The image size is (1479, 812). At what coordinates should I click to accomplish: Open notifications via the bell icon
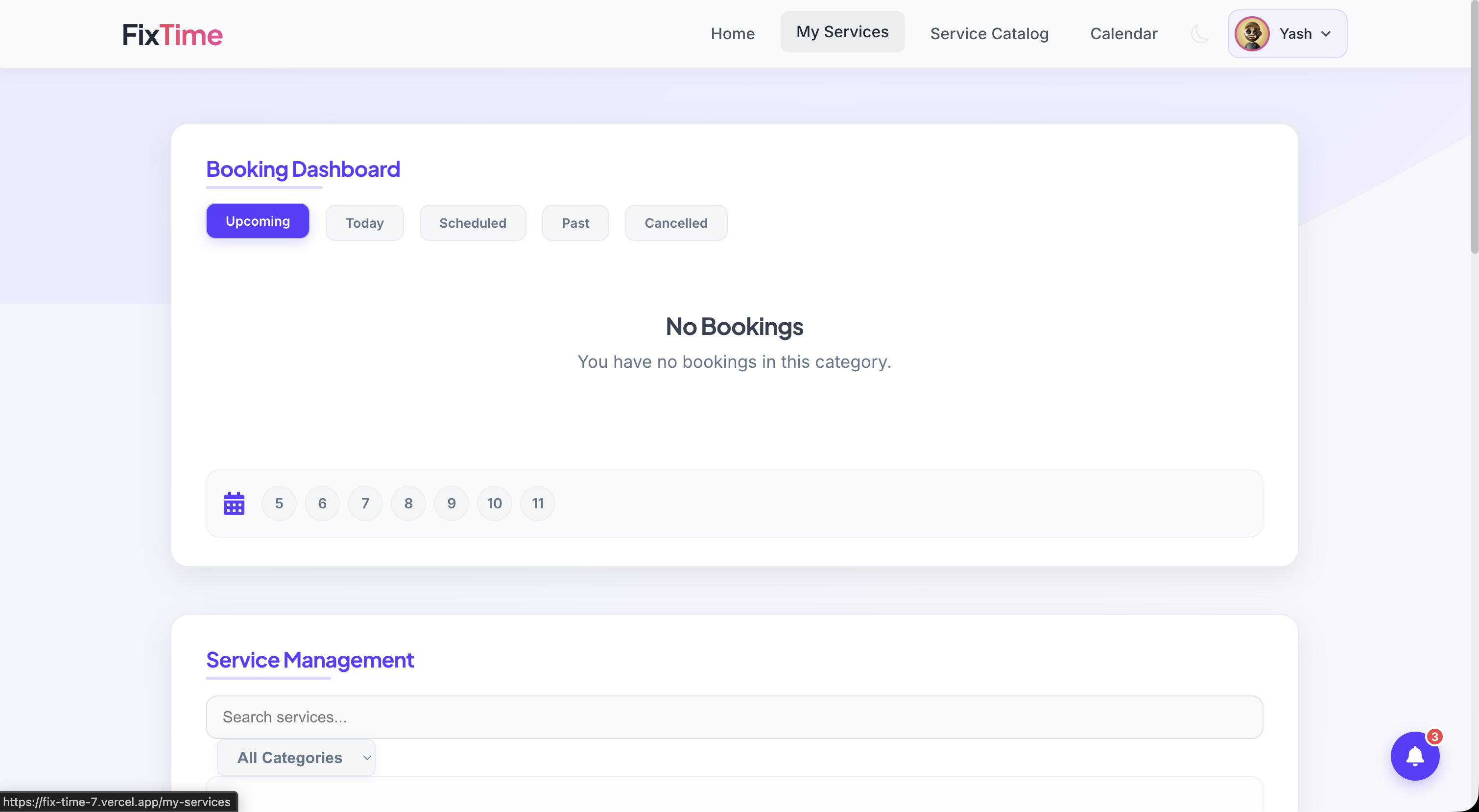pos(1414,756)
